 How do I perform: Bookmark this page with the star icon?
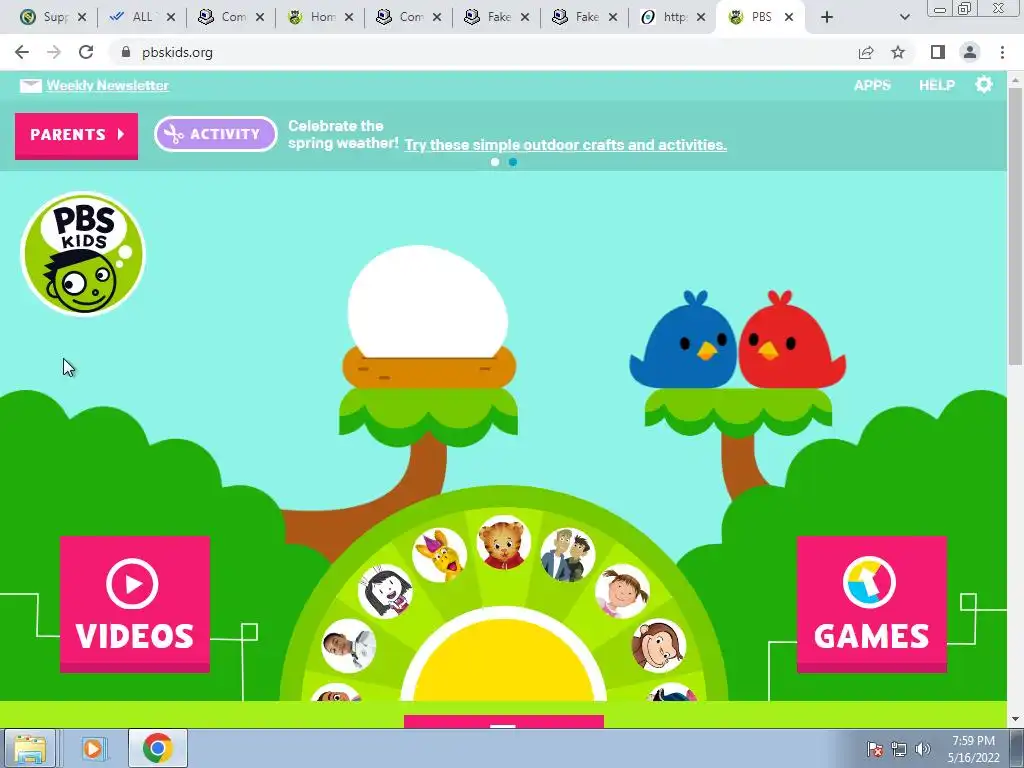pyautogui.click(x=898, y=52)
